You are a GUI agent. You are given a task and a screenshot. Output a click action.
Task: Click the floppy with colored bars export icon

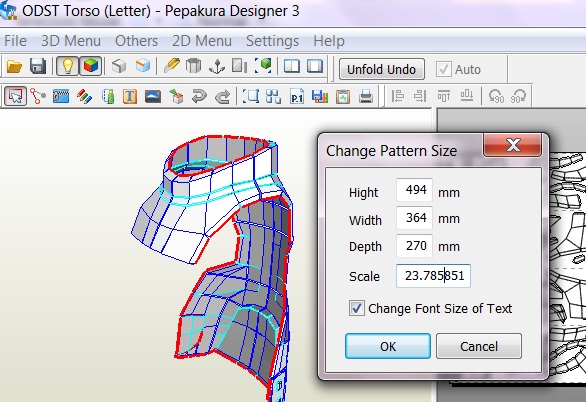coord(320,96)
